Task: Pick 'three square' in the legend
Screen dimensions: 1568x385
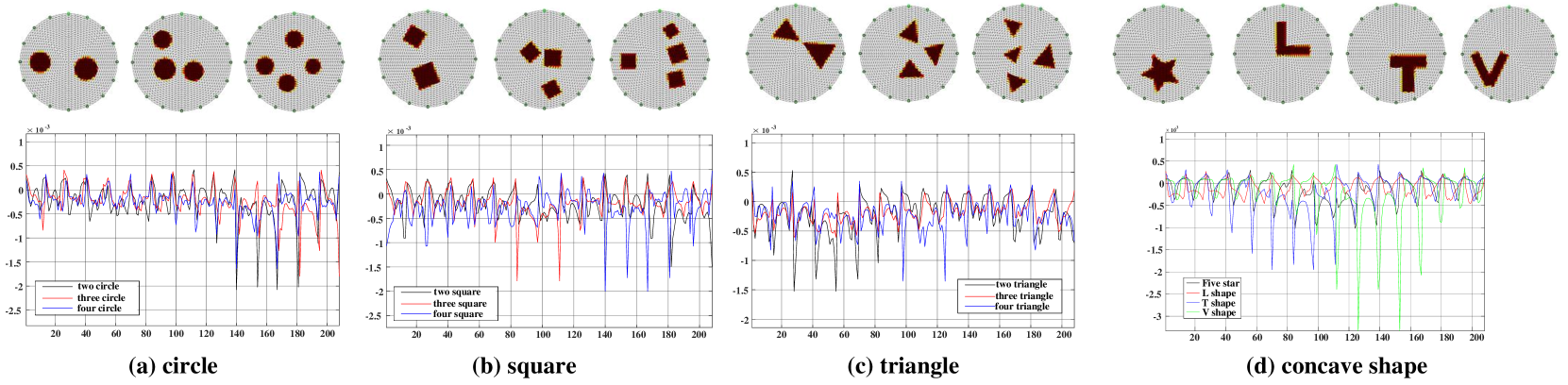Action: (x=445, y=304)
